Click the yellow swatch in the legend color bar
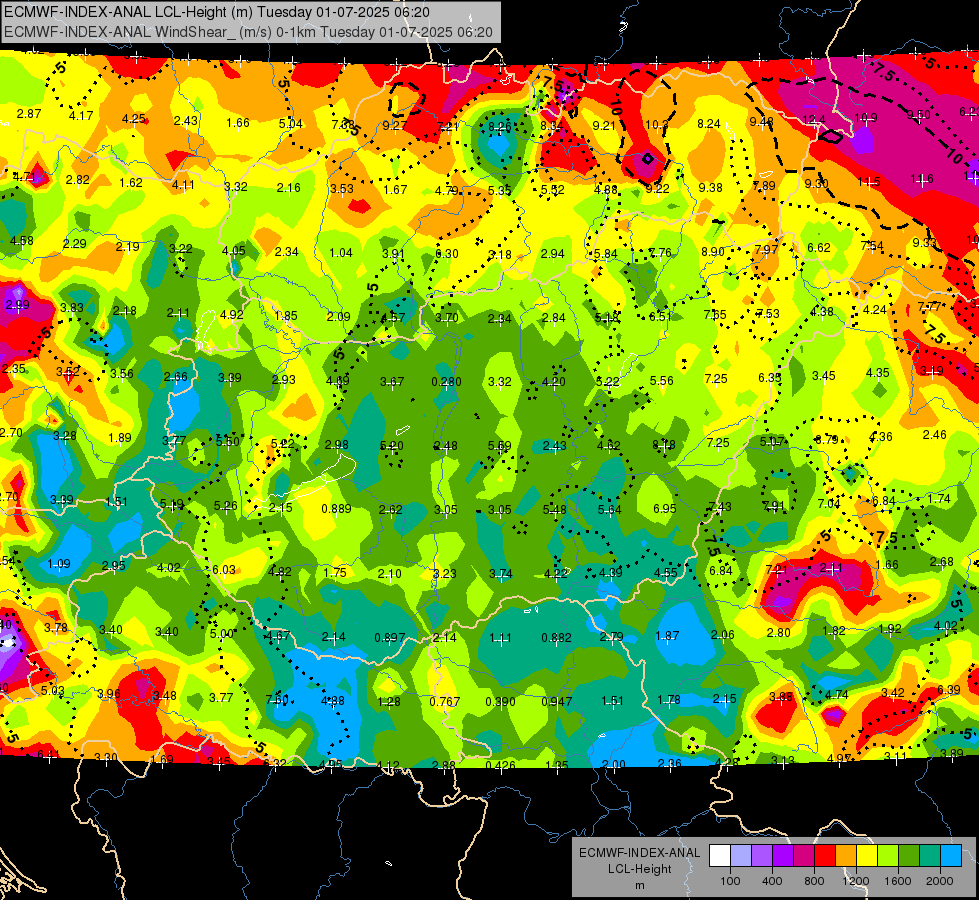The image size is (979, 900). tap(867, 856)
